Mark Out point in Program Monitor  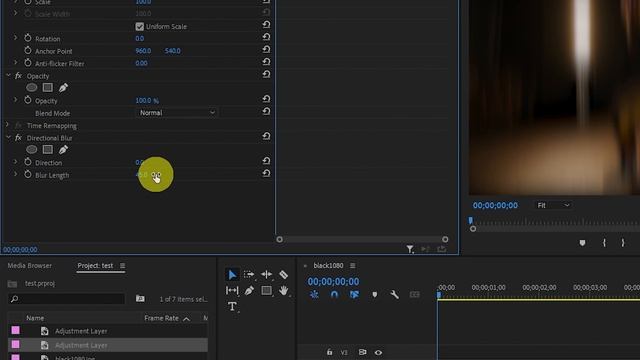(623, 243)
